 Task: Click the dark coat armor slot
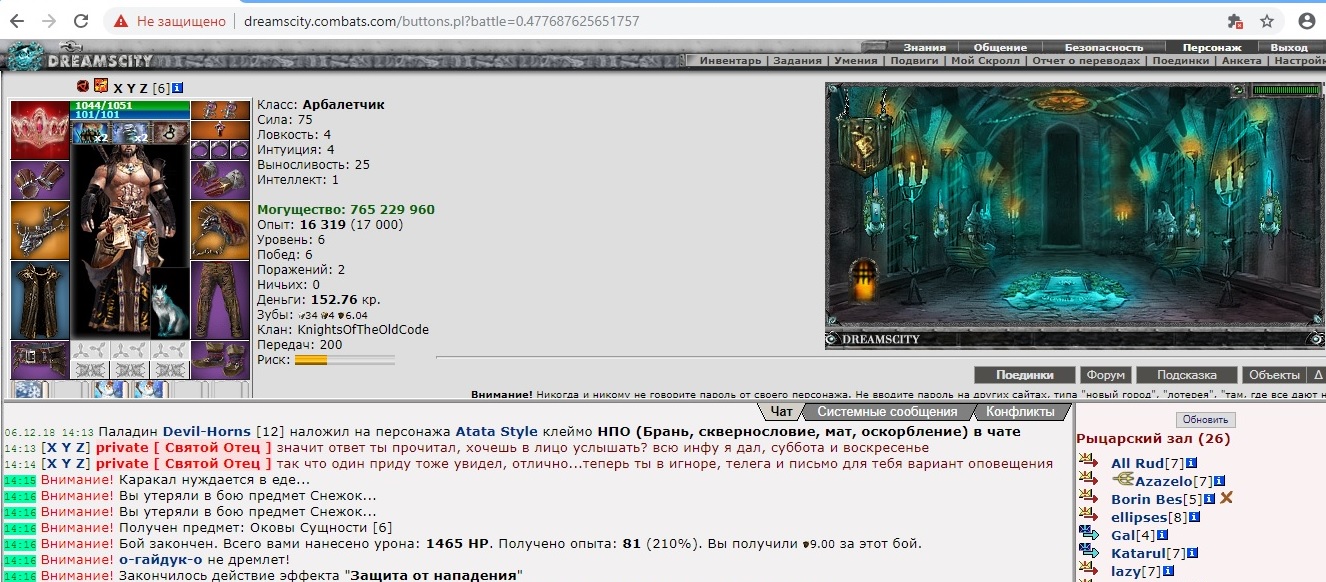click(x=40, y=300)
